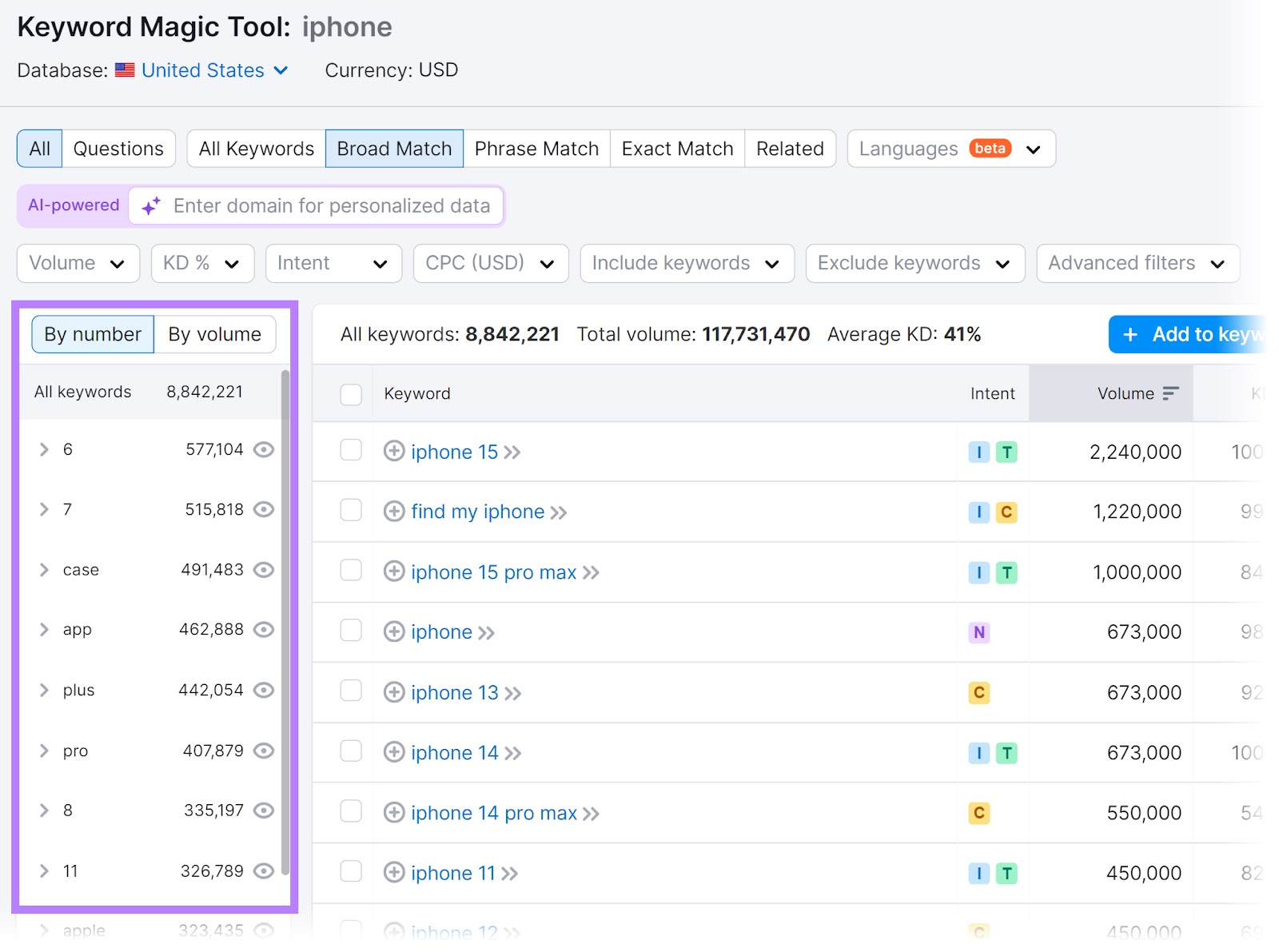Check the box next to iphone 15 pro max

click(351, 572)
